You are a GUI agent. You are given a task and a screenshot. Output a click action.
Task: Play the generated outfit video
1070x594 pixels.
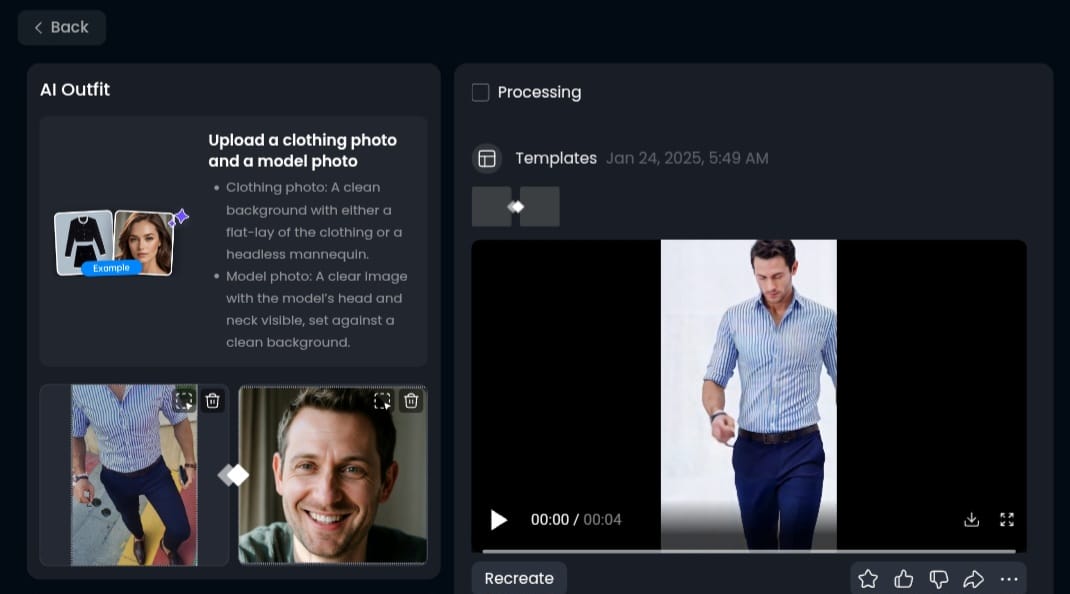(x=499, y=520)
